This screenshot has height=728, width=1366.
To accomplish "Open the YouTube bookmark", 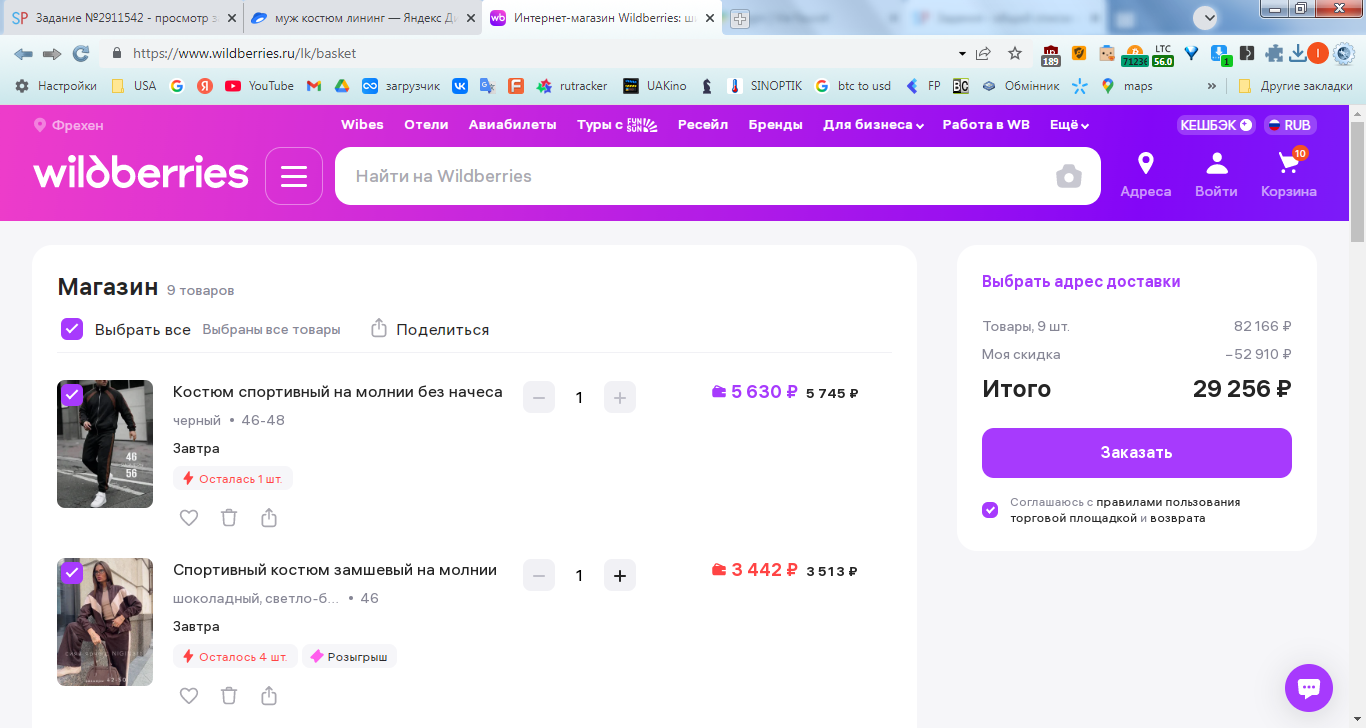I will (x=259, y=86).
